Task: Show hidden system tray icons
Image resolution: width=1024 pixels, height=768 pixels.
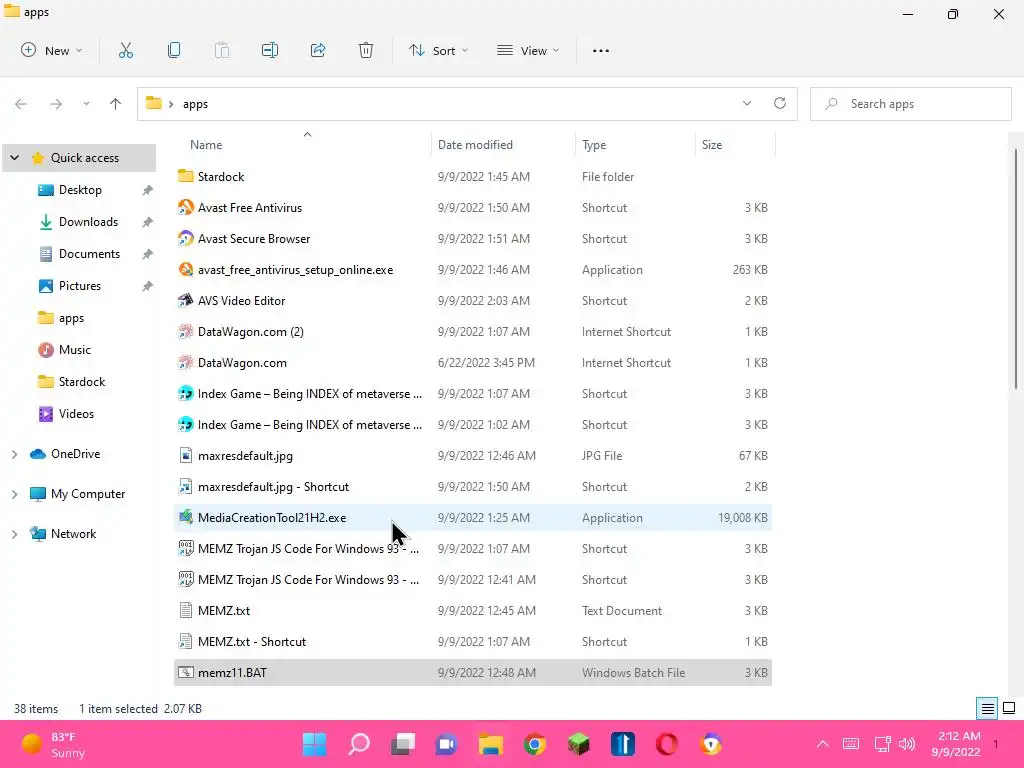Action: coord(823,744)
